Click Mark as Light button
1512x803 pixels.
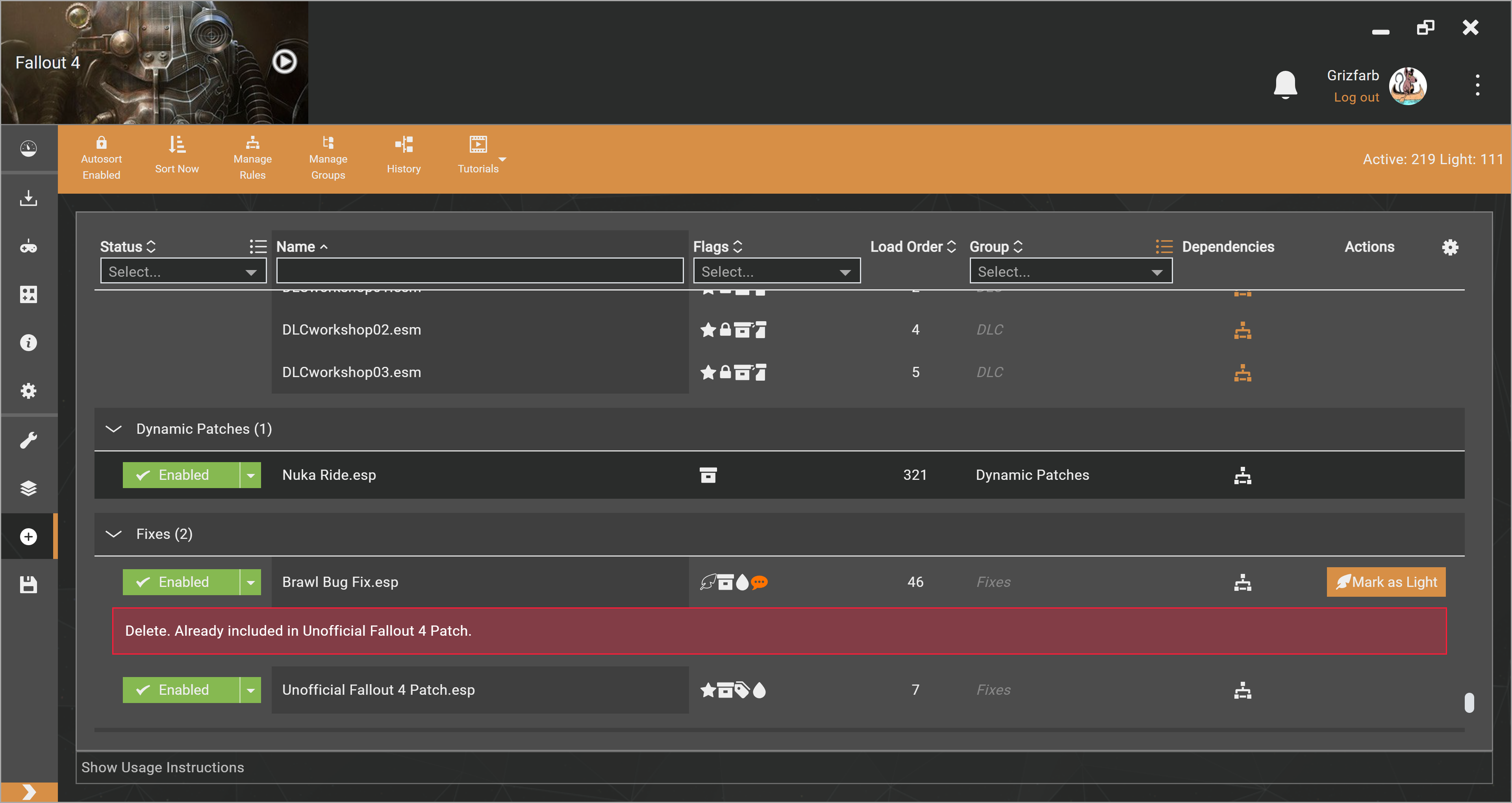pos(1386,582)
